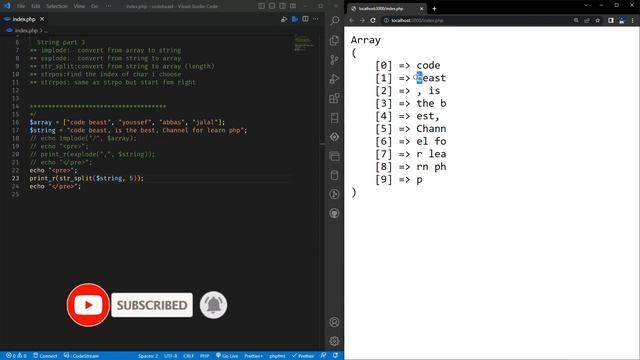Go back in the browser

[x=351, y=20]
